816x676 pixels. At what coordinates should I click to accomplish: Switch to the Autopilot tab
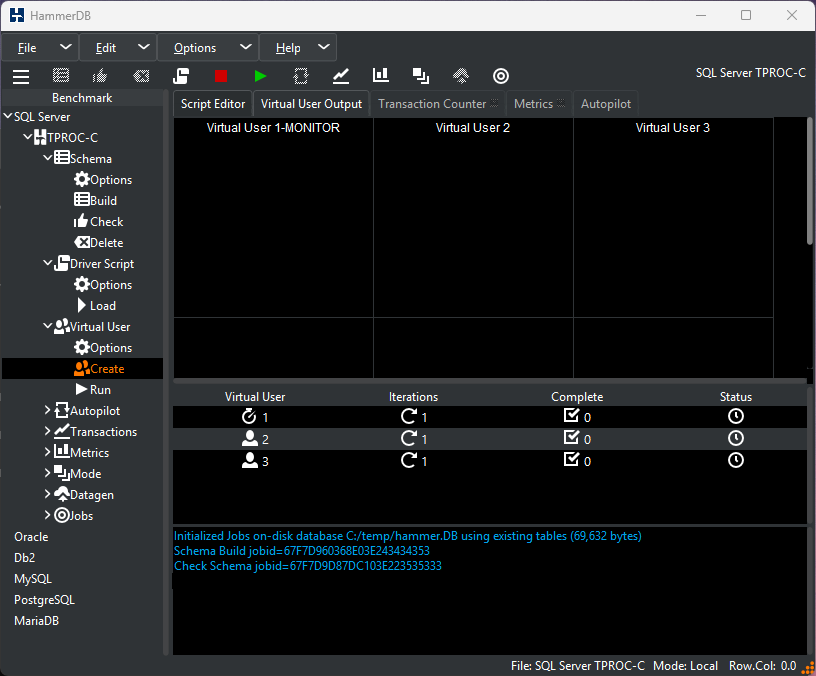coord(606,104)
